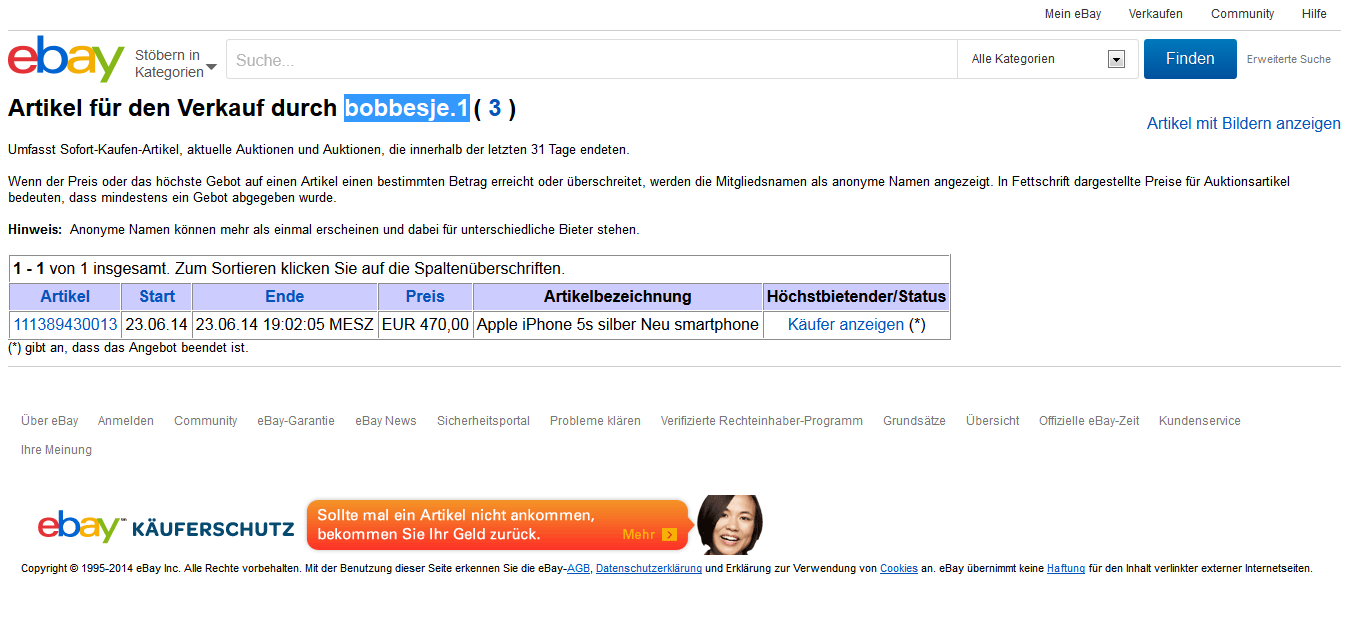The height and width of the screenshot is (627, 1349).
Task: Select Apple iPhone 5s silber description
Action: 618,325
